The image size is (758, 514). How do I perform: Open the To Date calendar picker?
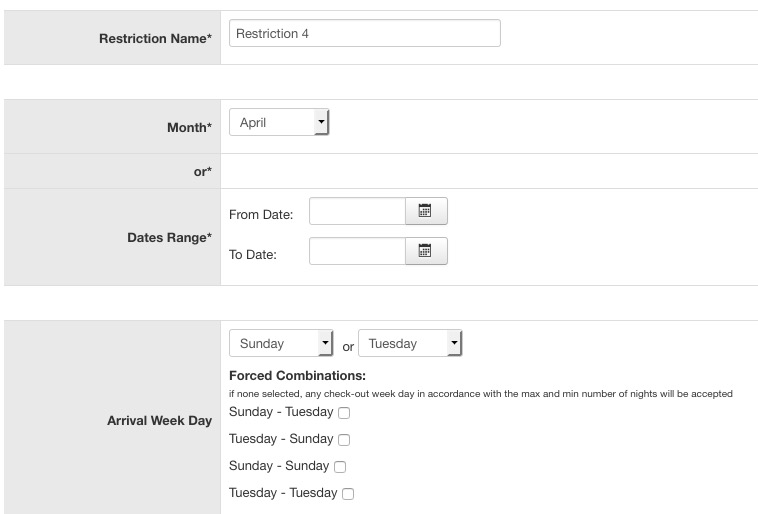[426, 251]
